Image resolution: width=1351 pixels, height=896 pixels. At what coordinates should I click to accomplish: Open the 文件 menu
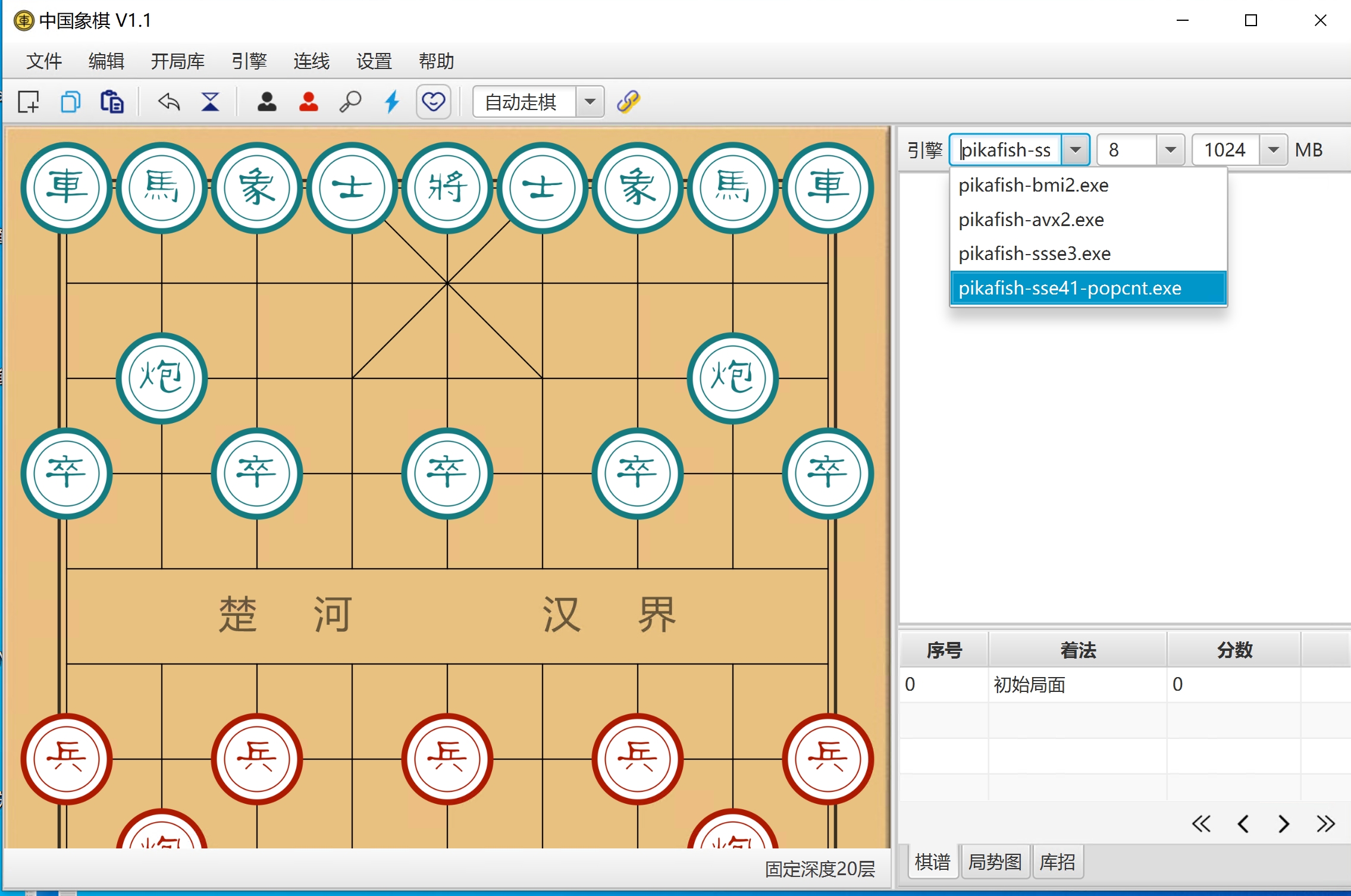tap(44, 61)
